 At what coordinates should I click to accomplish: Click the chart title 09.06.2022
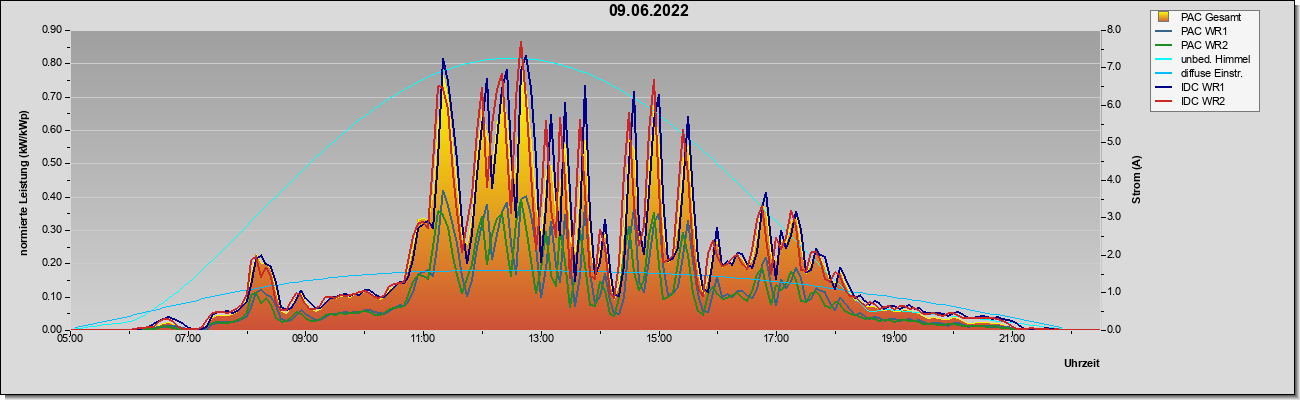tap(650, 11)
